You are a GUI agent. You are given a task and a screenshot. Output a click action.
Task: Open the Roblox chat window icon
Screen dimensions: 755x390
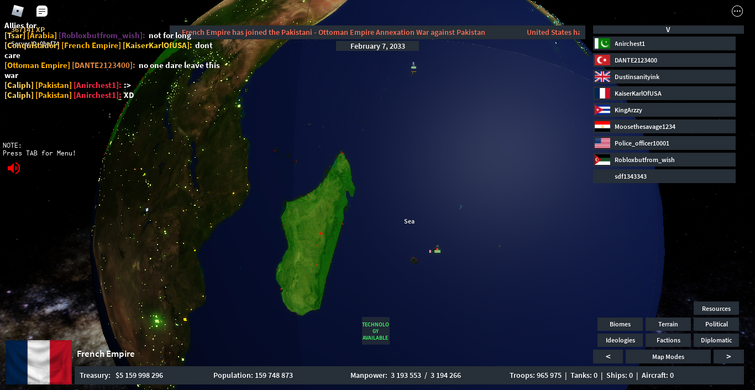[x=42, y=11]
